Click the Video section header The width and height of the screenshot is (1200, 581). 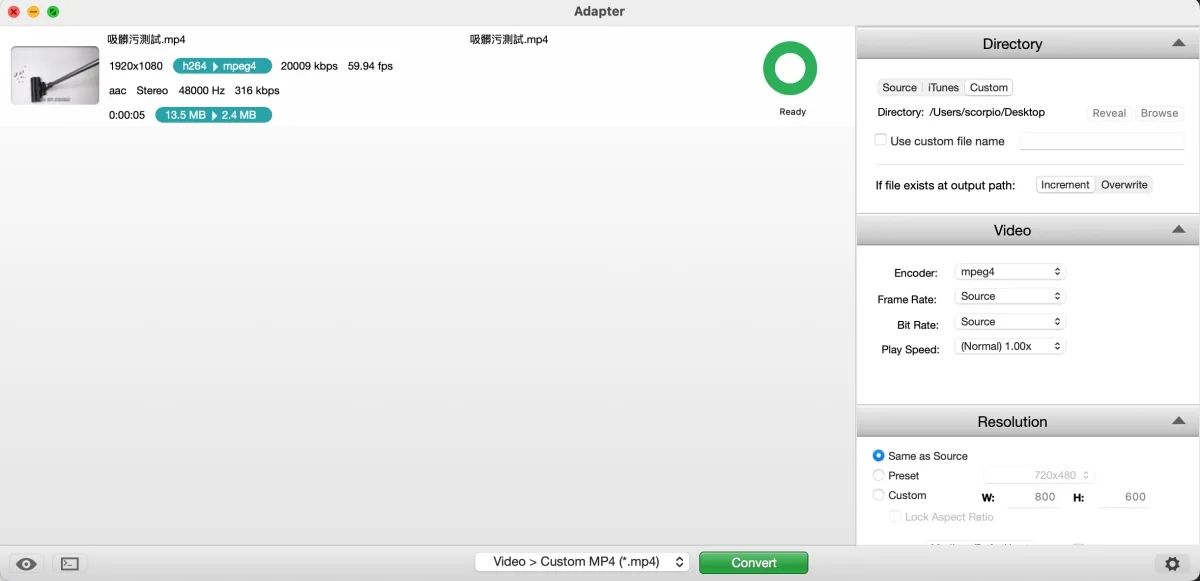(x=1028, y=230)
